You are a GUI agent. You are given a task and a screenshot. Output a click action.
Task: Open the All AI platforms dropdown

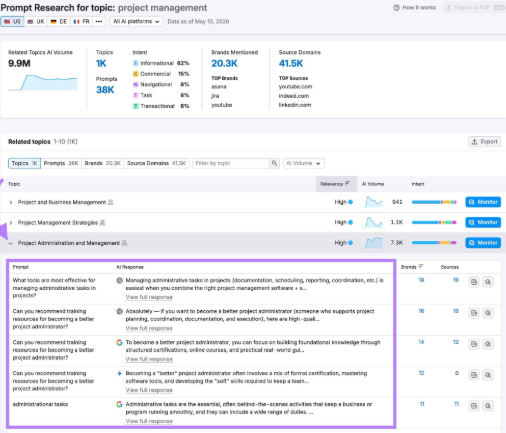pos(136,21)
